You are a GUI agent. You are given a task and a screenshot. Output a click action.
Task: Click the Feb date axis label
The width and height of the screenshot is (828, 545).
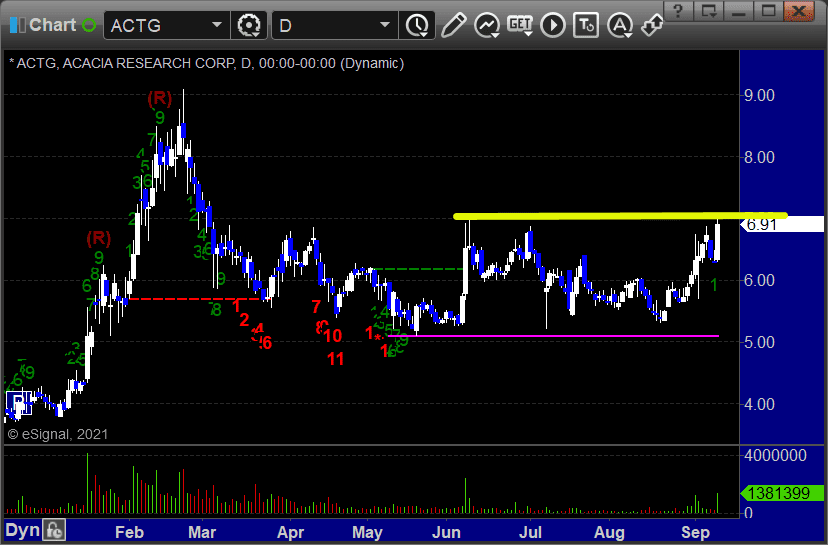tap(129, 532)
